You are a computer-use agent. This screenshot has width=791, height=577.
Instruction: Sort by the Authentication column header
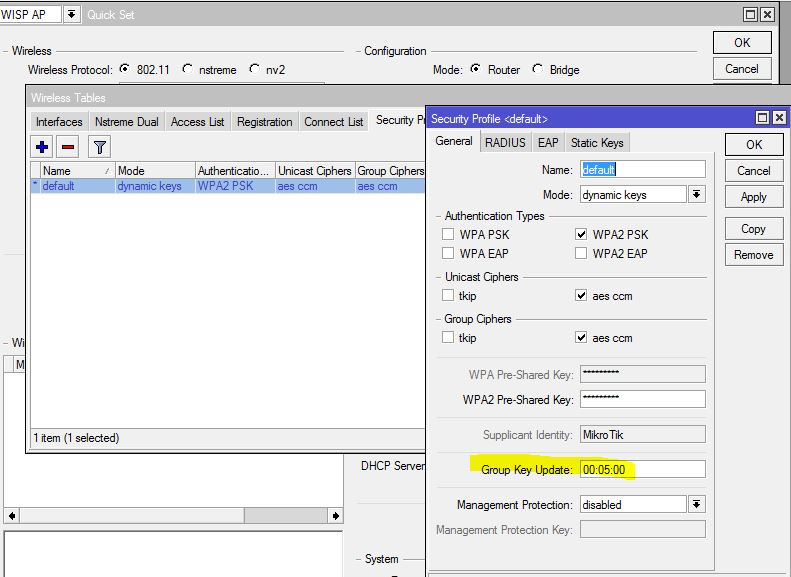point(236,170)
